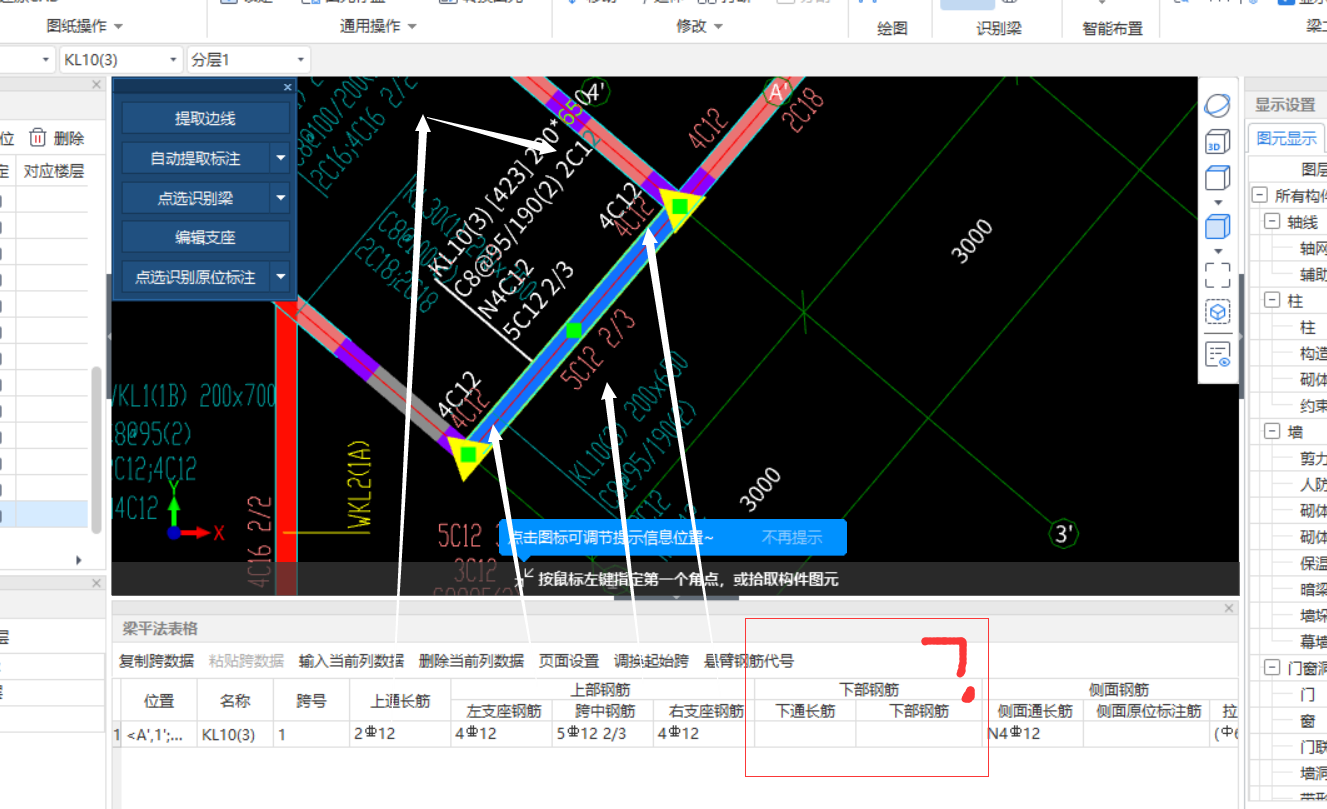Click the empty 下部钢筋 cell in row 1
Image resolution: width=1327 pixels, height=809 pixels.
(x=919, y=734)
